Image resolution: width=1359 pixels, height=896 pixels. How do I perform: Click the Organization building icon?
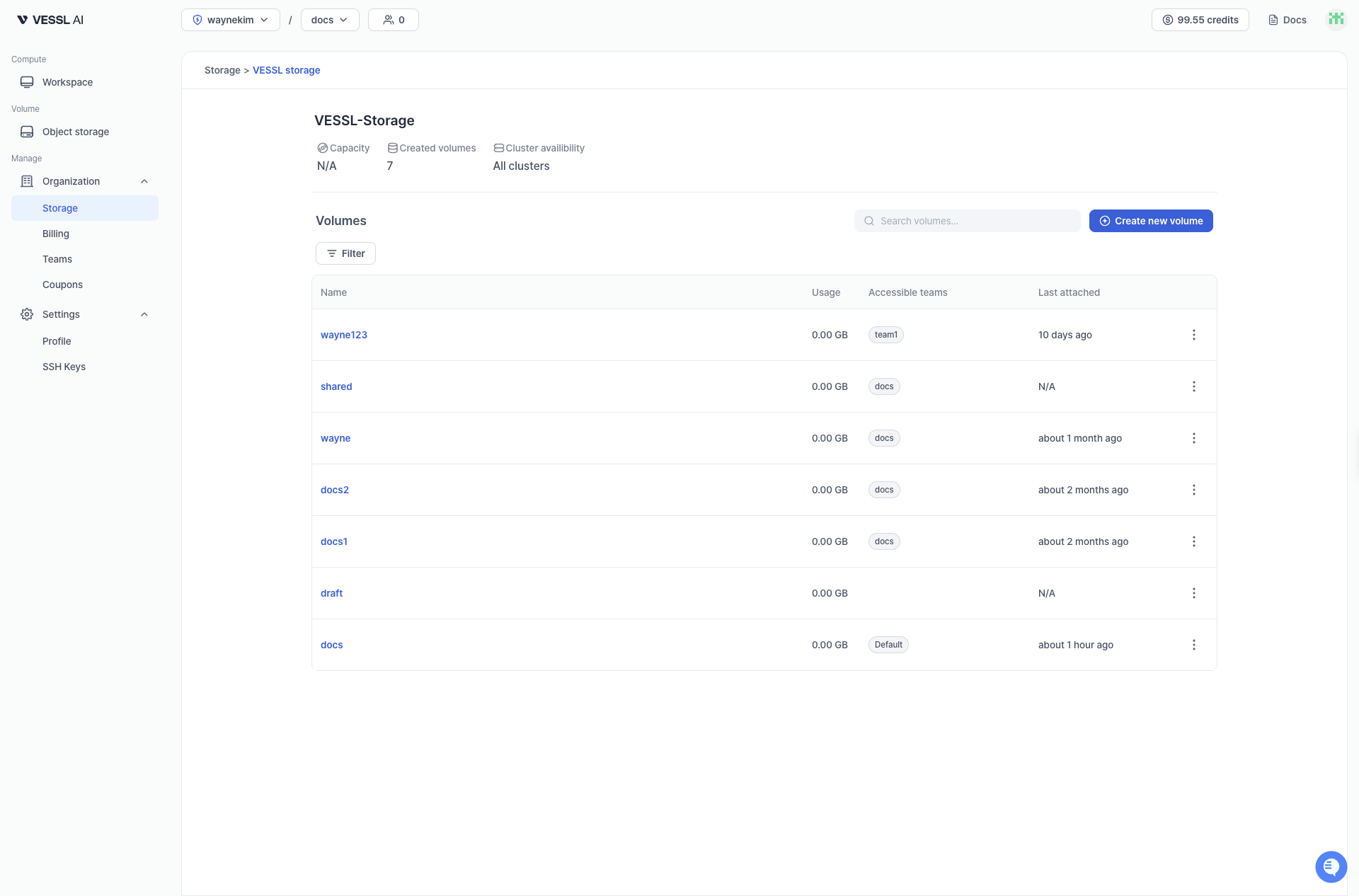coord(26,181)
